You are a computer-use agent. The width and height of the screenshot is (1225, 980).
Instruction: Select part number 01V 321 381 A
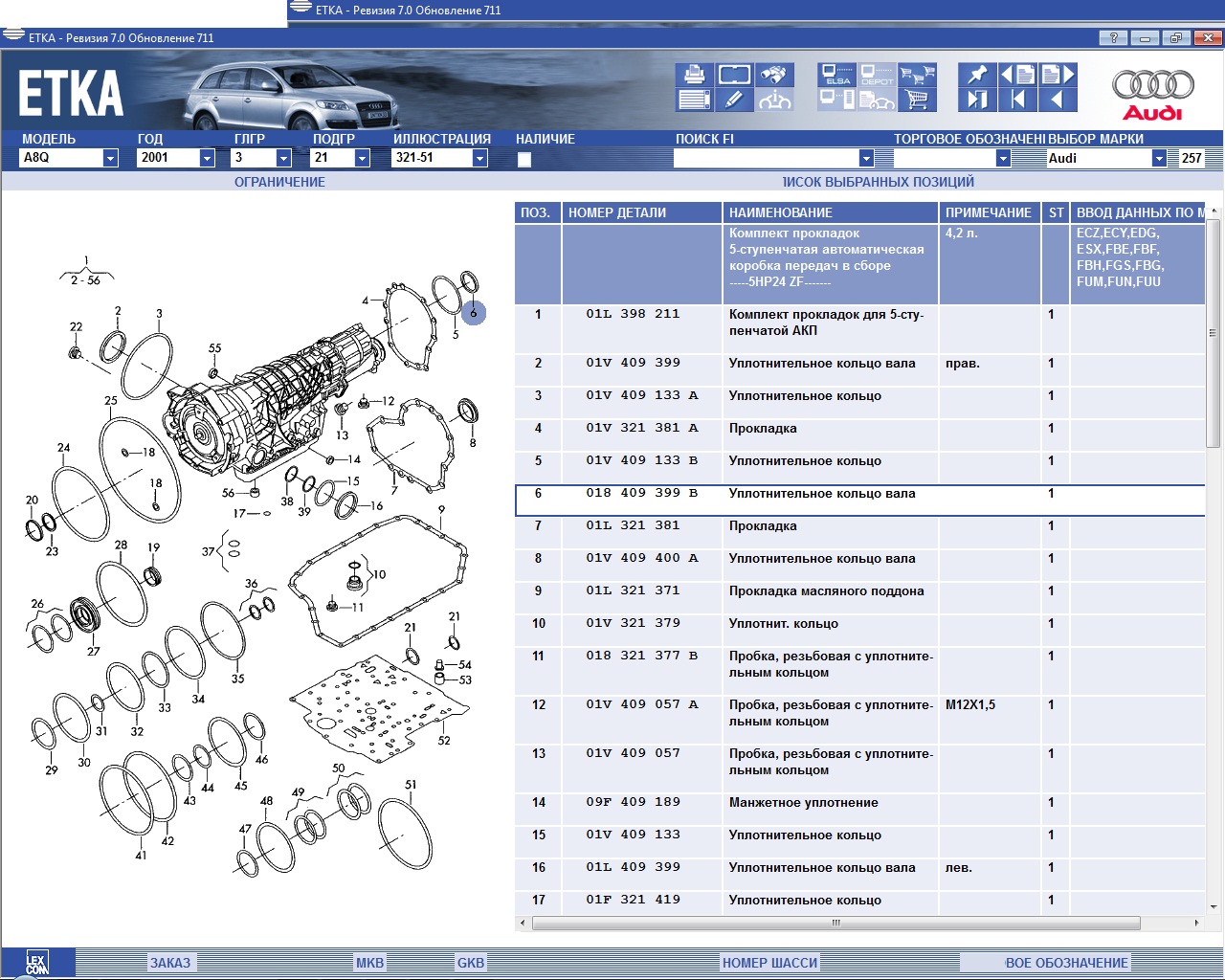[x=642, y=428]
